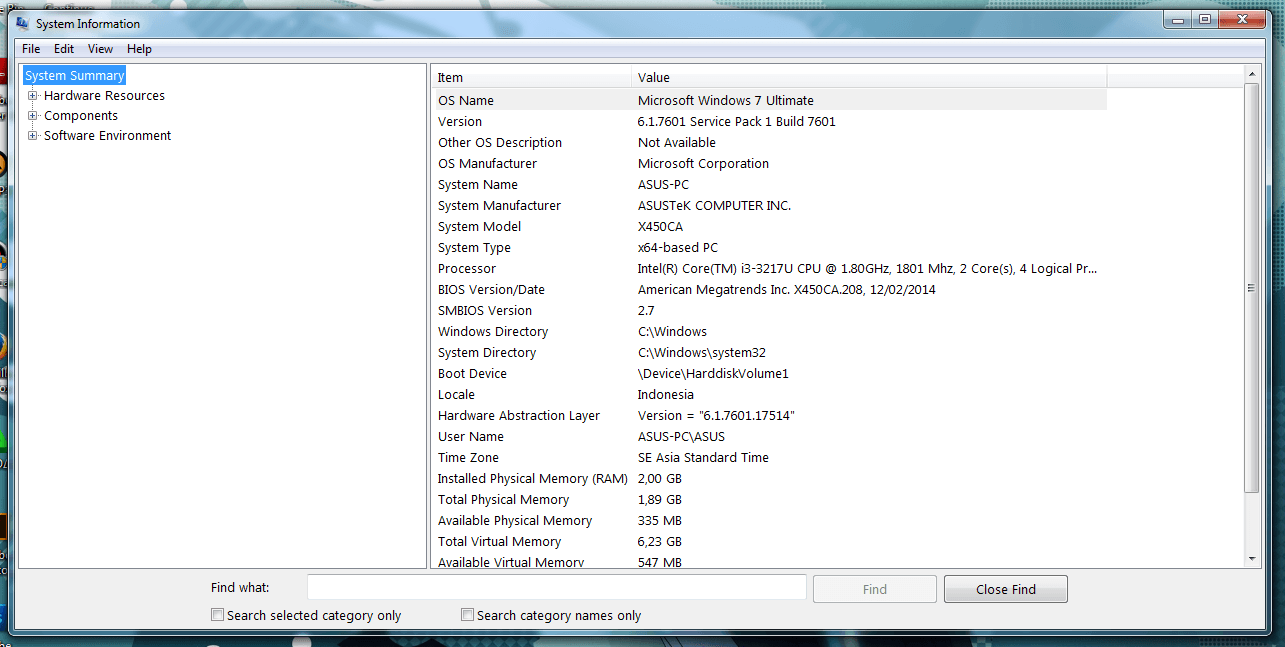1285x647 pixels.
Task: Select the System Model row
Action: [769, 226]
